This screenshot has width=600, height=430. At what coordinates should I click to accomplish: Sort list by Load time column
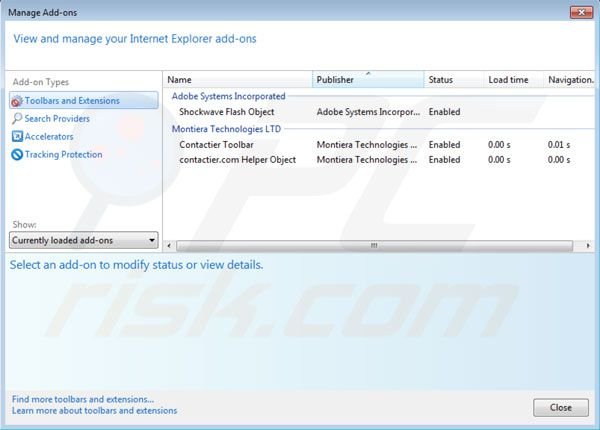pos(514,80)
